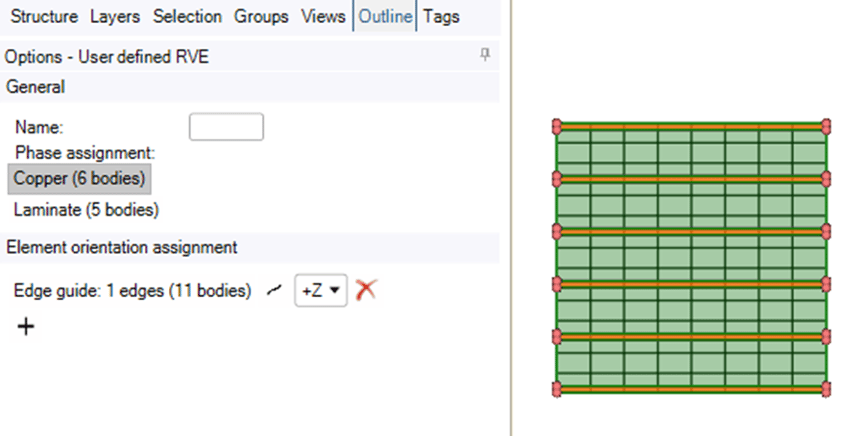Screen dimensions: 846x436
Task: Click the top-left red vertex marker on the mesh
Action: [x=558, y=126]
